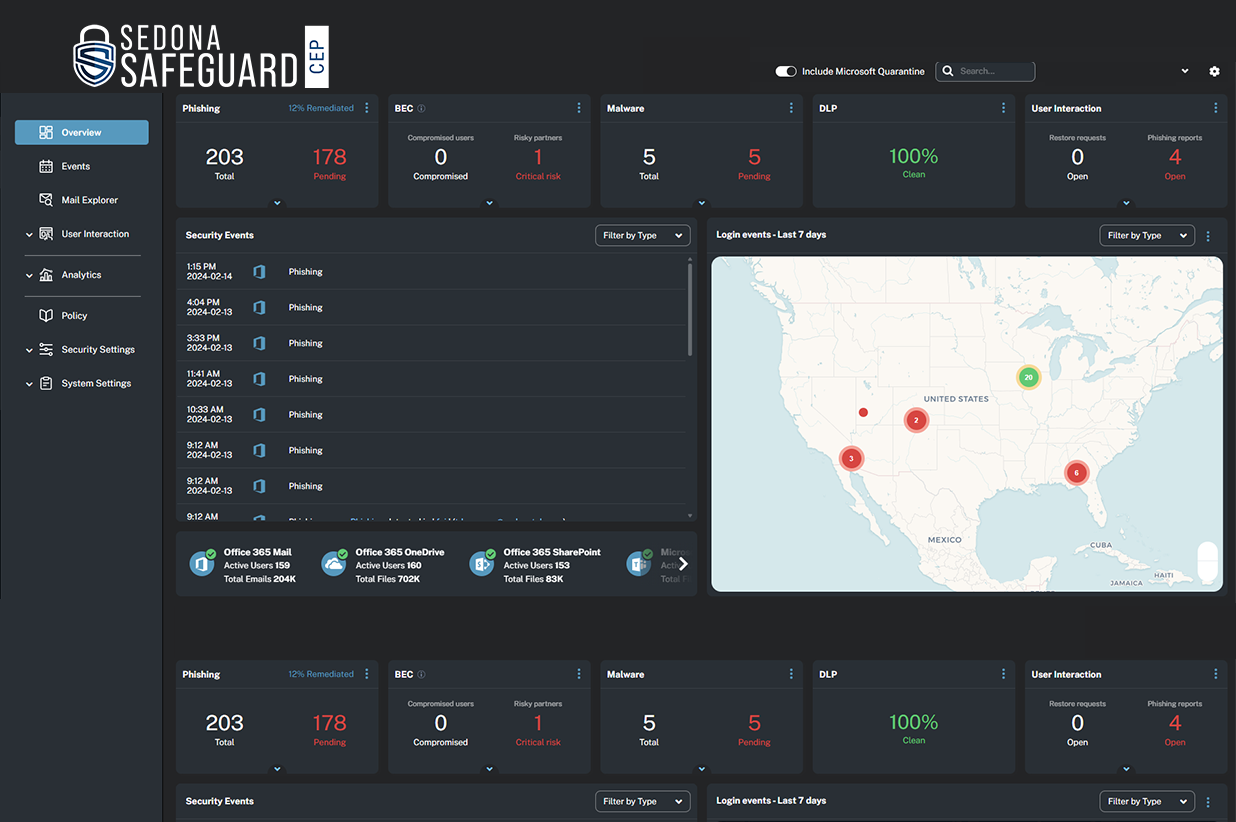Click 12% Remediated on lower Phishing card
The height and width of the screenshot is (822, 1236).
(x=321, y=674)
